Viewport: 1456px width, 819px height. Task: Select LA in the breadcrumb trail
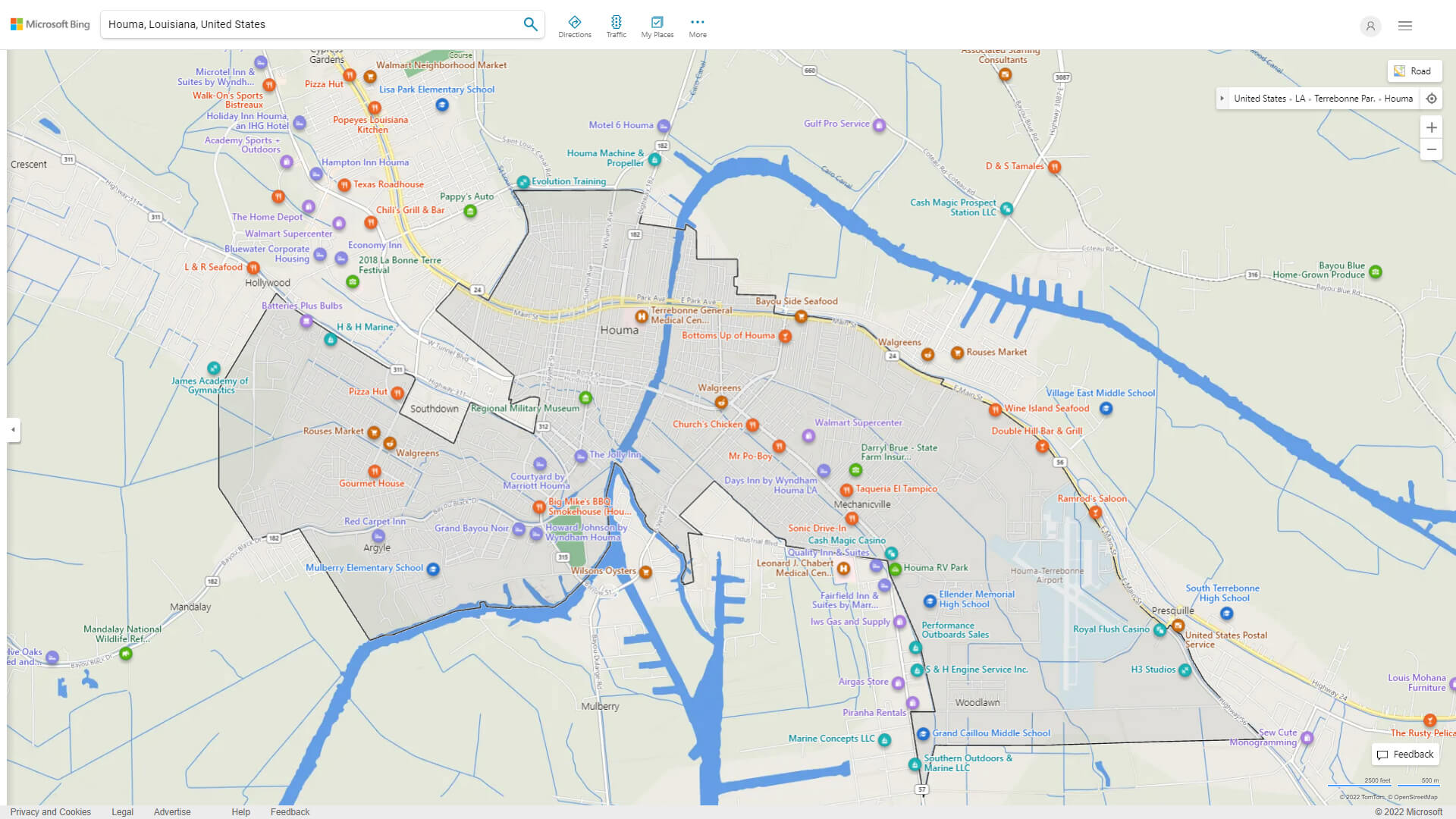[x=1301, y=98]
